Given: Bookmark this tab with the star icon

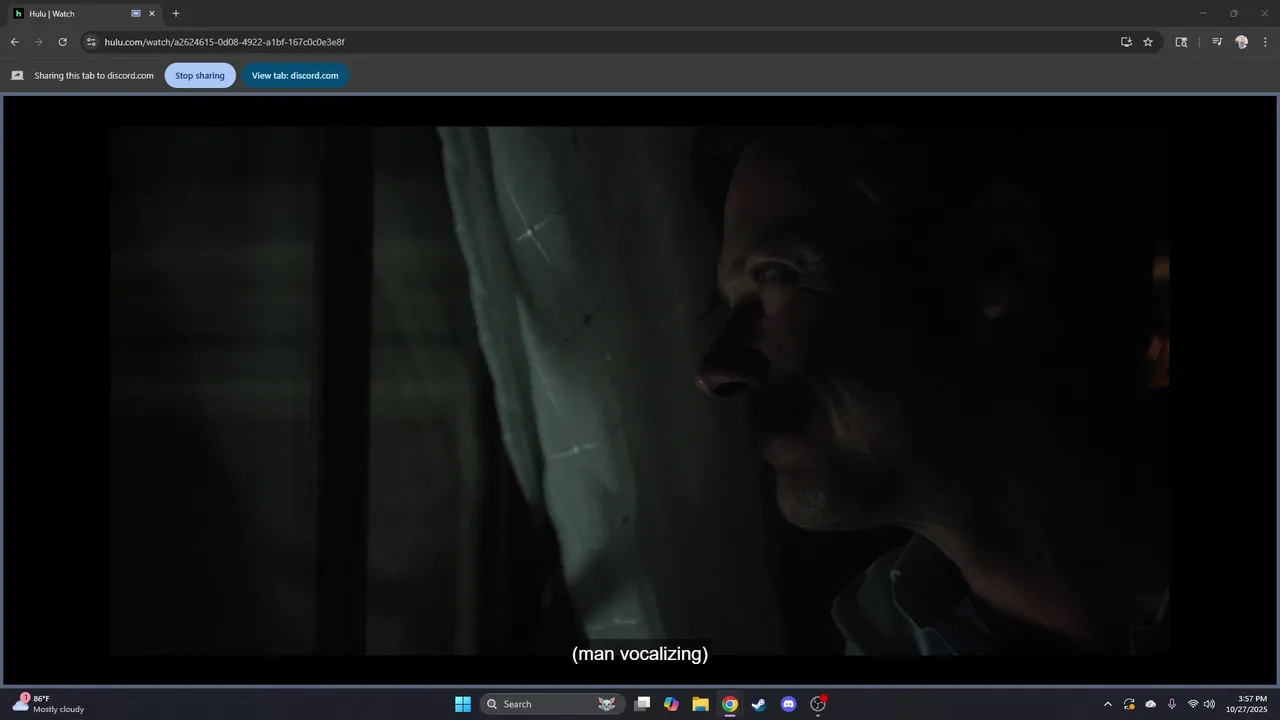Looking at the screenshot, I should [x=1148, y=42].
